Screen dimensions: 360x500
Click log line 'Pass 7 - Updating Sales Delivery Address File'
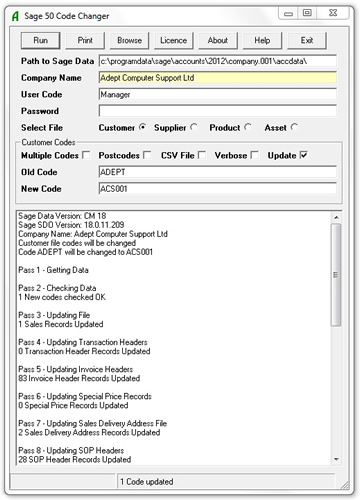coord(93,423)
